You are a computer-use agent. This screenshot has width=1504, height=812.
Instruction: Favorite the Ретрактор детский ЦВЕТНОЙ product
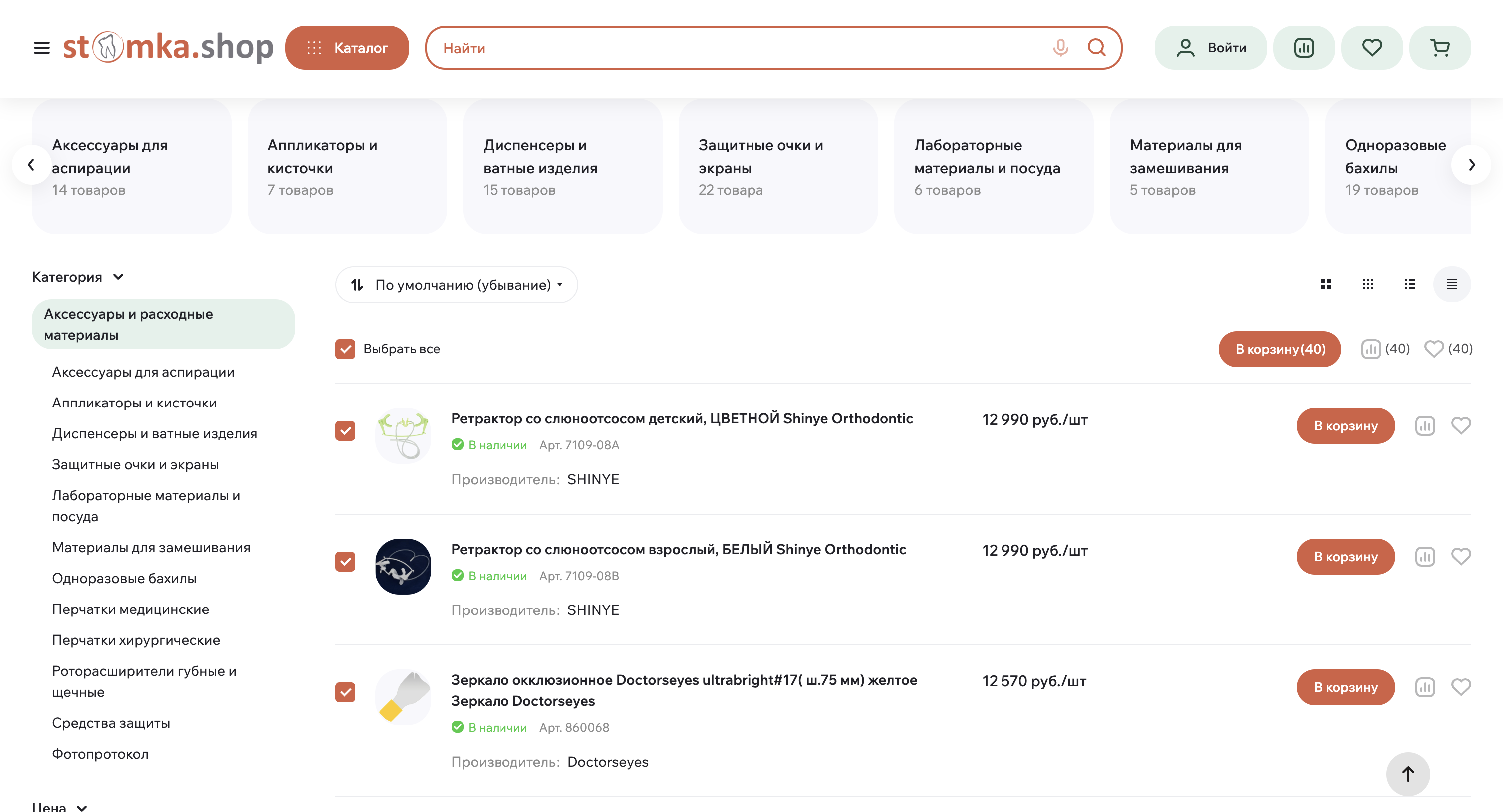coord(1461,426)
